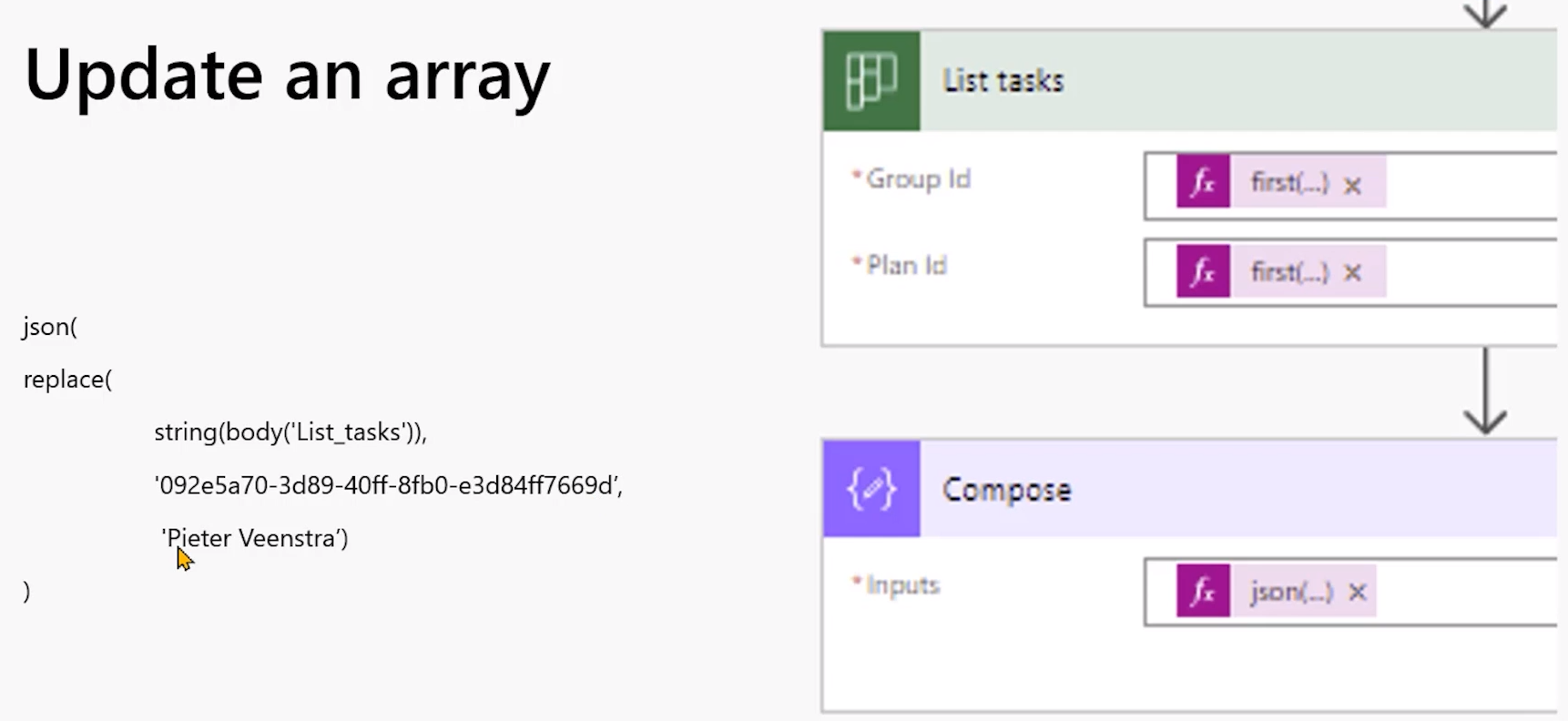Click inside the Group Id input field

tap(1471, 186)
